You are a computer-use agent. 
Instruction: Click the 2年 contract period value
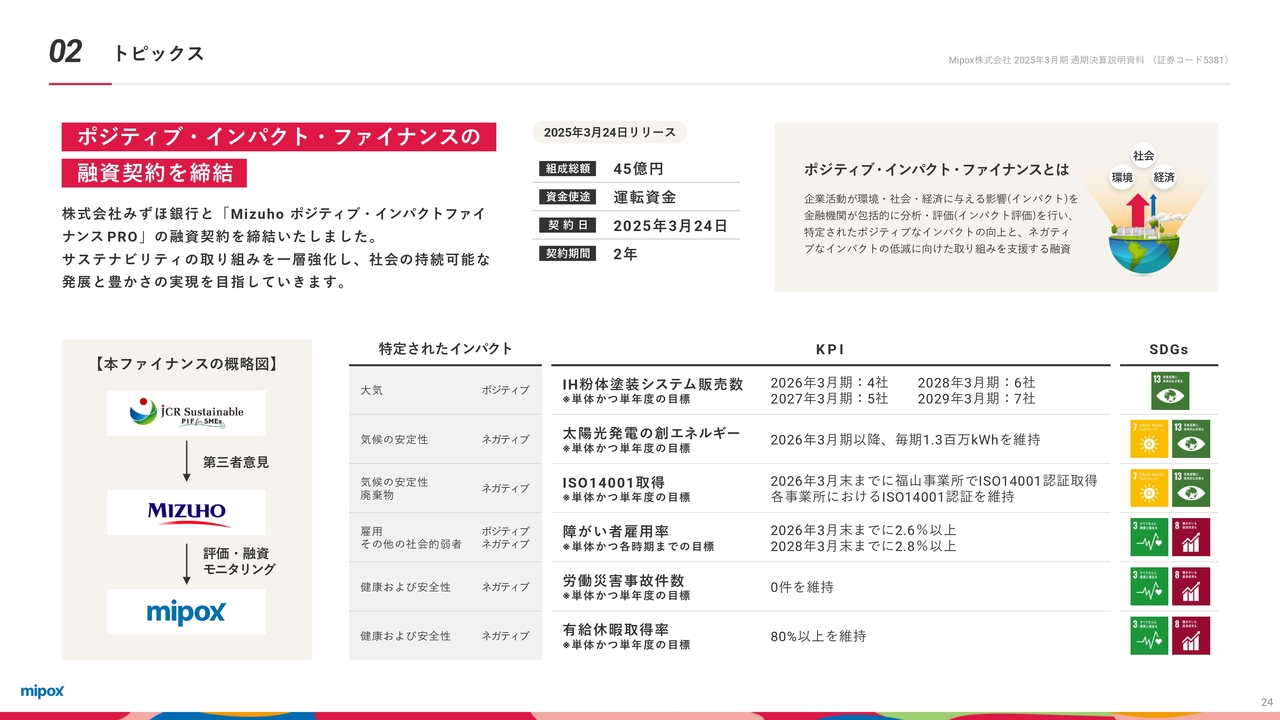[625, 254]
